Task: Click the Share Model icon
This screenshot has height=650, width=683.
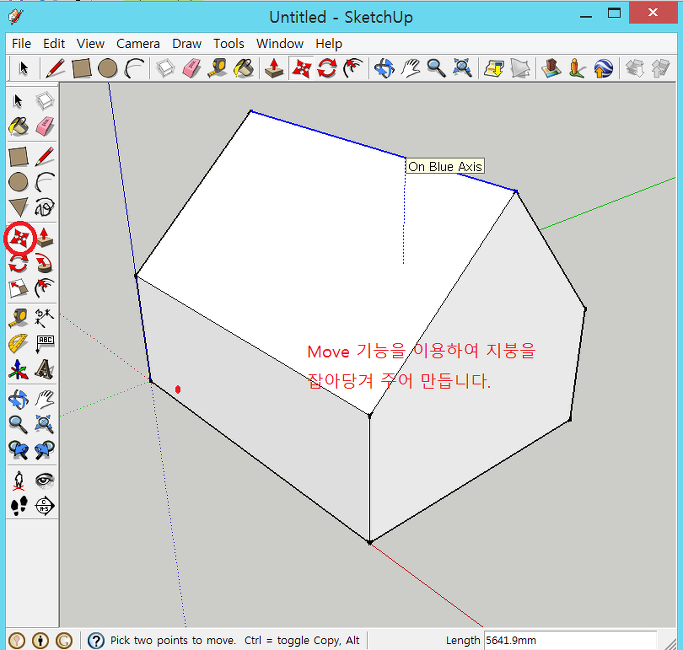Action: [x=661, y=68]
